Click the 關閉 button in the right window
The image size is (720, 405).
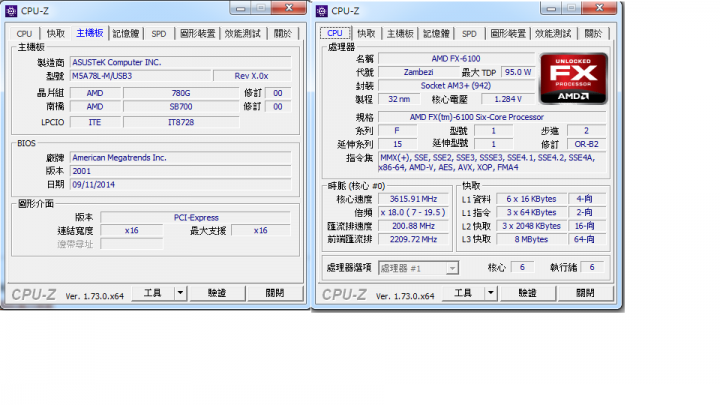pos(585,293)
